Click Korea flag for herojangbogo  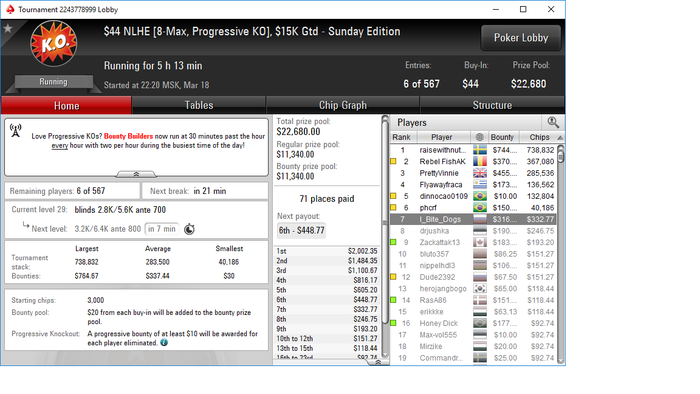(480, 289)
